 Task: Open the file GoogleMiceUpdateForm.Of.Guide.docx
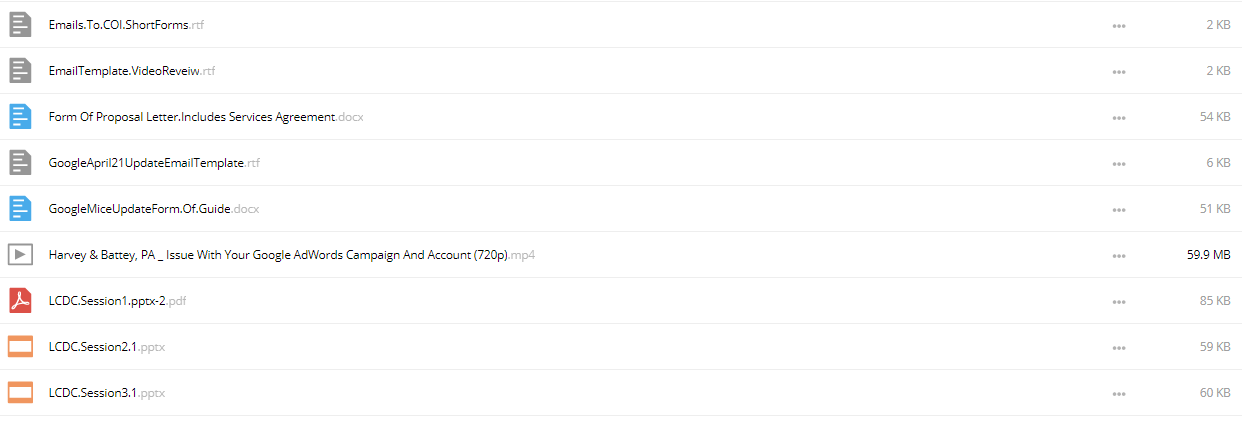tap(154, 209)
